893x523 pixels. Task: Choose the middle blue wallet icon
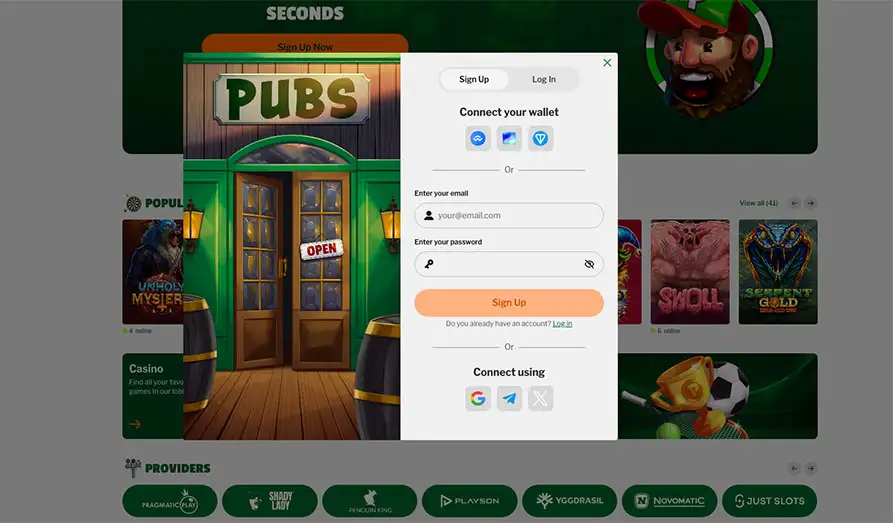pos(509,138)
